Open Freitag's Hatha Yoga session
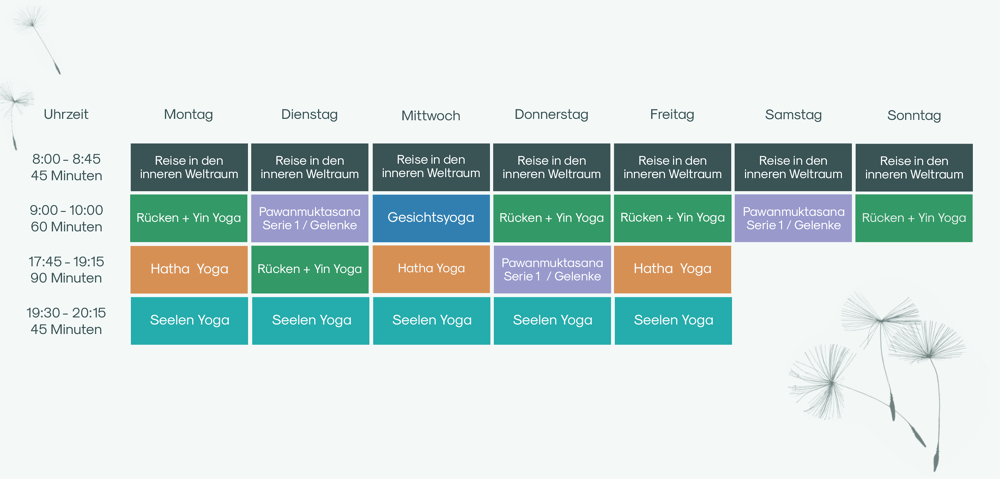This screenshot has width=1000, height=479. coord(672,269)
